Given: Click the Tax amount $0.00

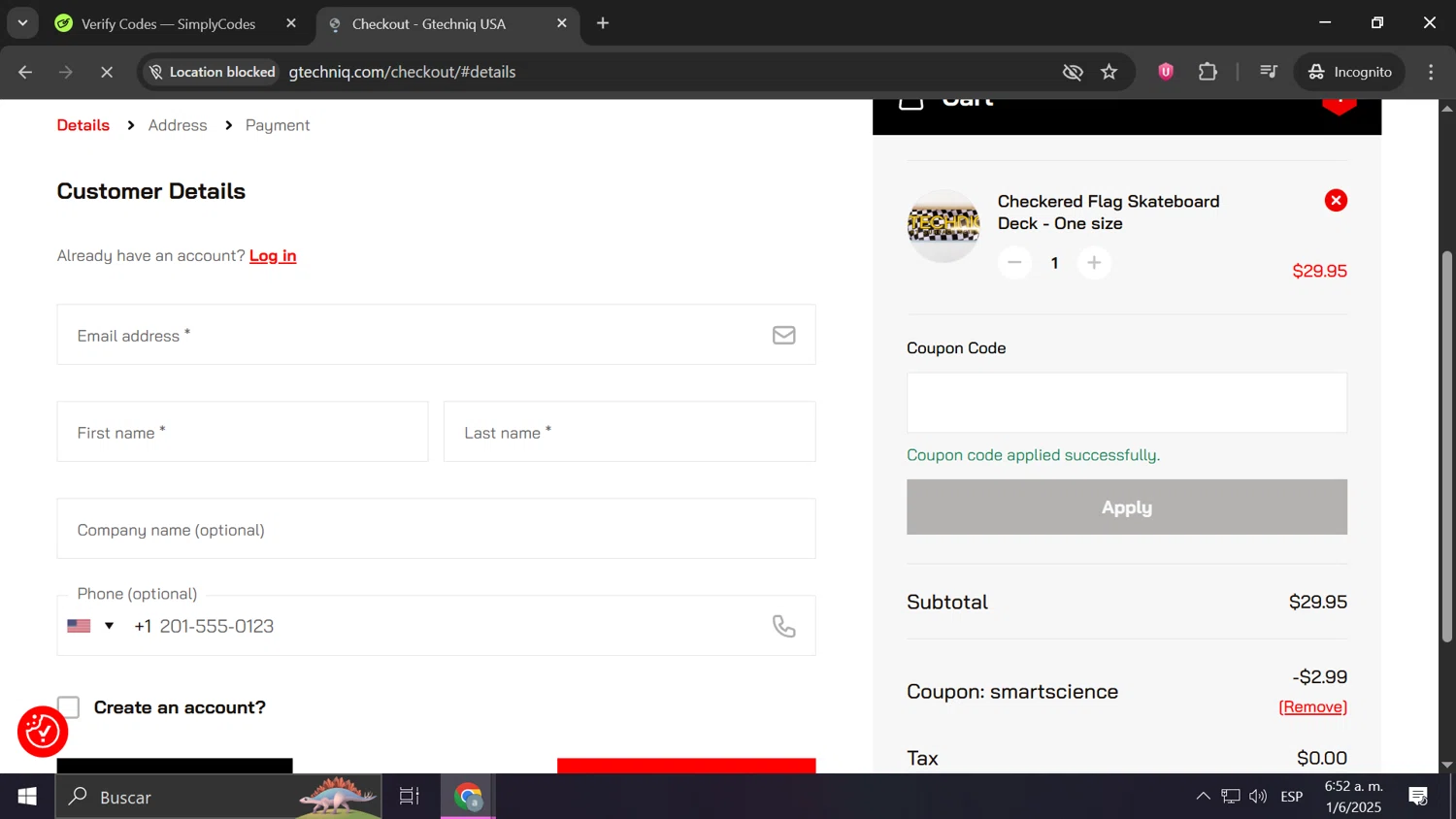Looking at the screenshot, I should pyautogui.click(x=1321, y=758).
